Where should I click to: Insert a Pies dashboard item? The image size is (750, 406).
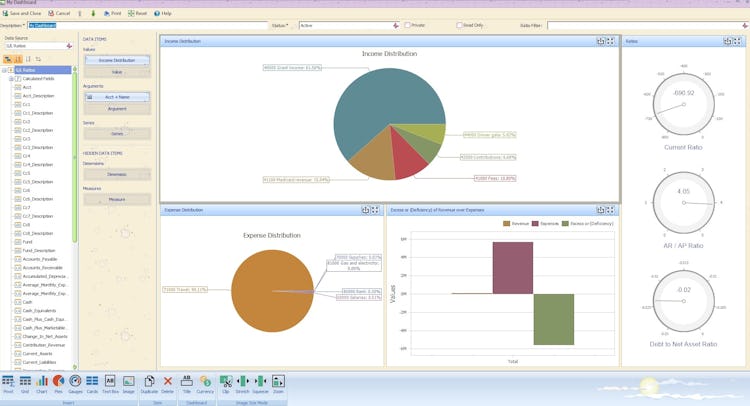(58, 384)
